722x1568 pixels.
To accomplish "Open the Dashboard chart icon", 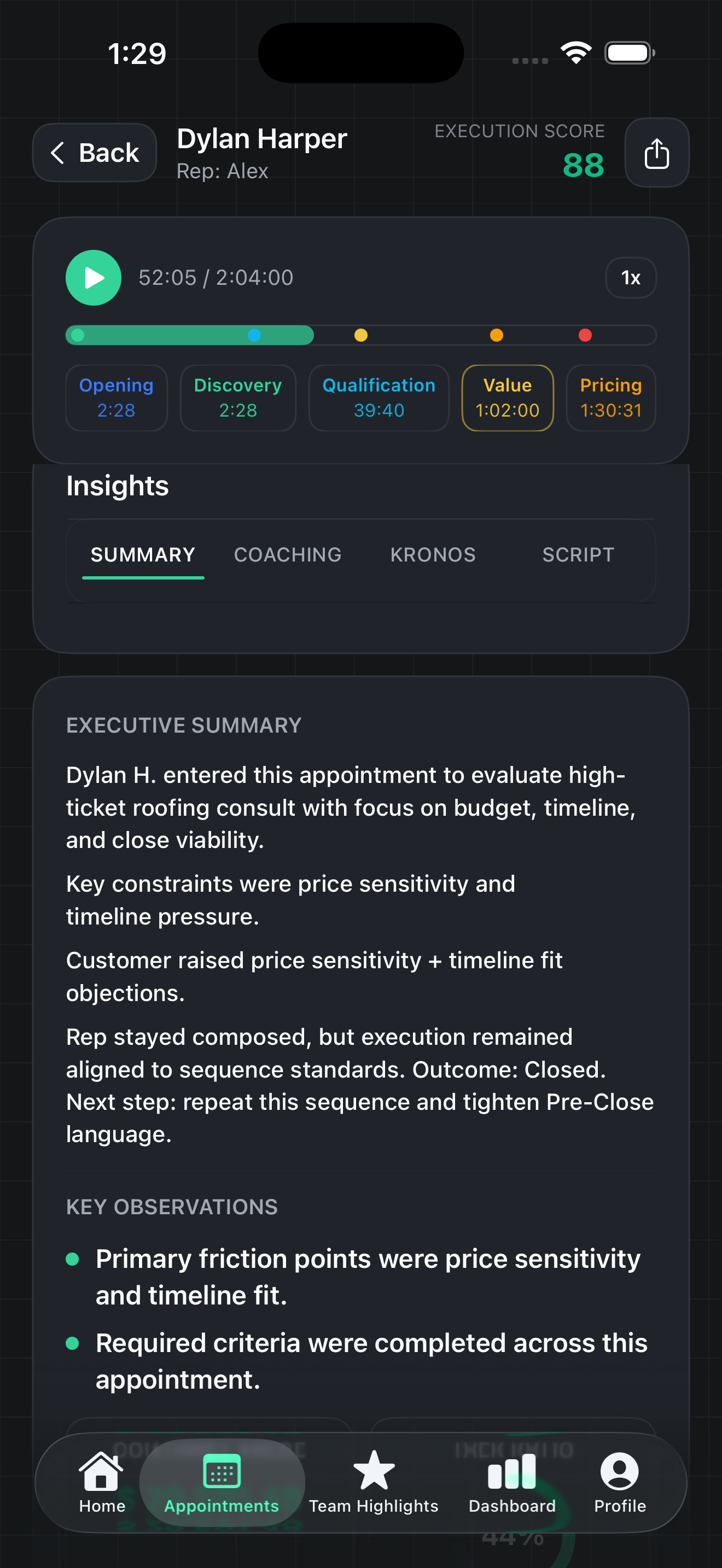I will tap(511, 1471).
